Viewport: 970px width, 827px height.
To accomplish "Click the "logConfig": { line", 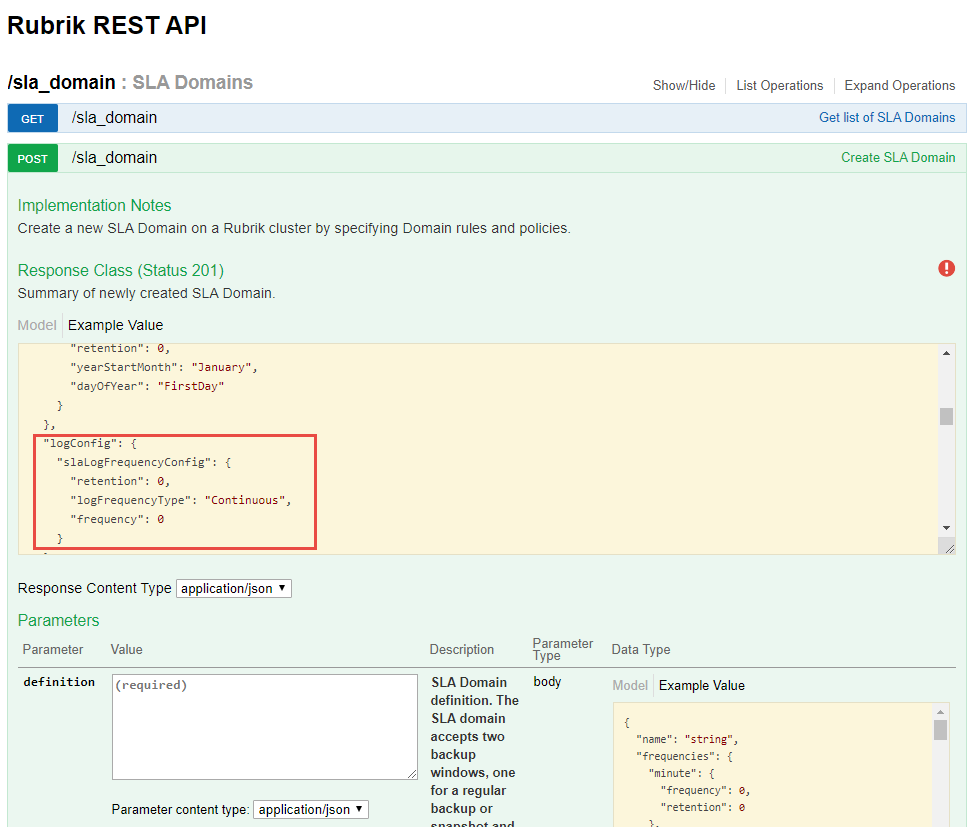I will coord(90,443).
